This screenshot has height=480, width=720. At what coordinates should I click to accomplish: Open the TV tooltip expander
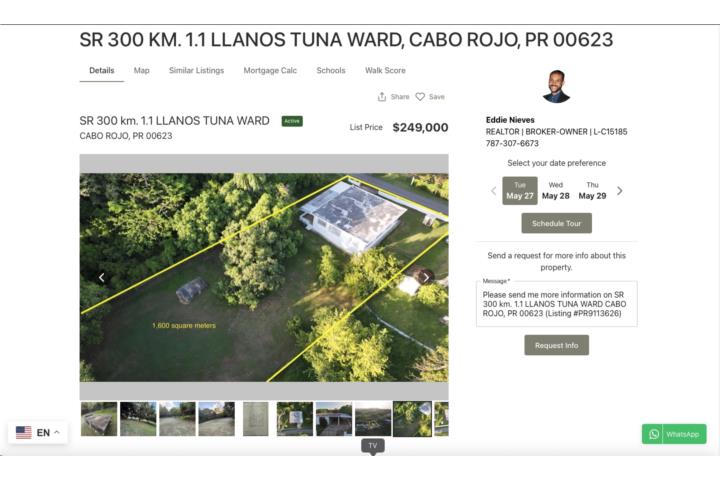pos(373,446)
